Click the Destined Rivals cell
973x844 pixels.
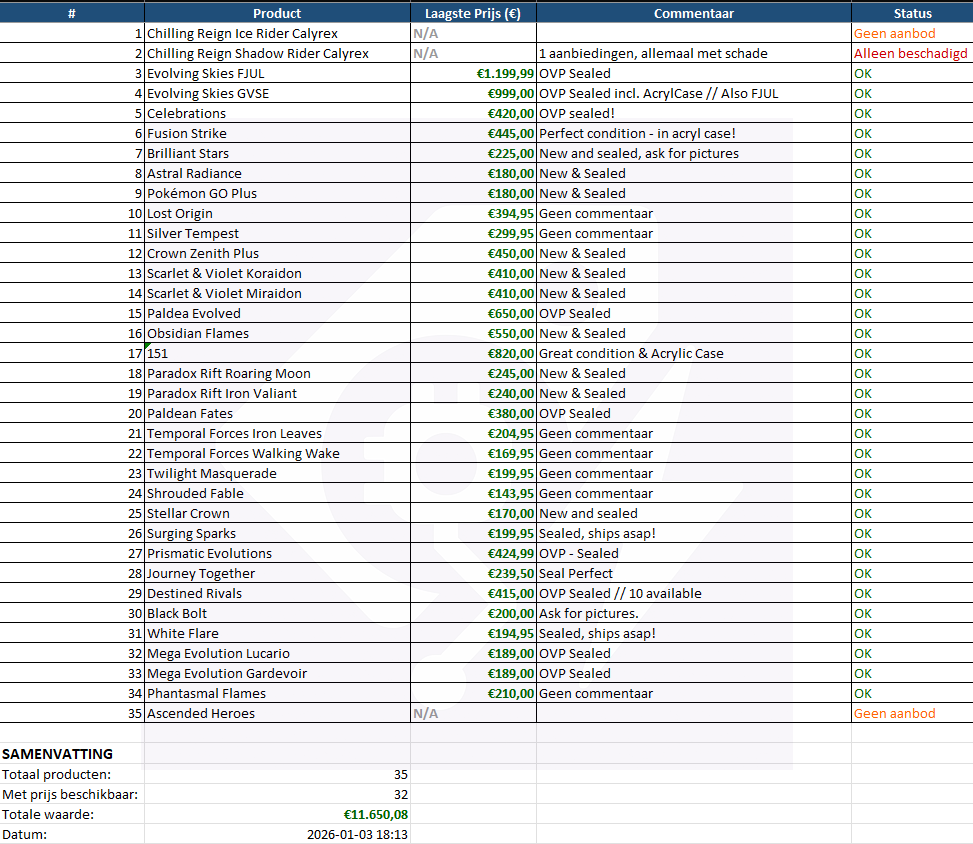pos(277,593)
